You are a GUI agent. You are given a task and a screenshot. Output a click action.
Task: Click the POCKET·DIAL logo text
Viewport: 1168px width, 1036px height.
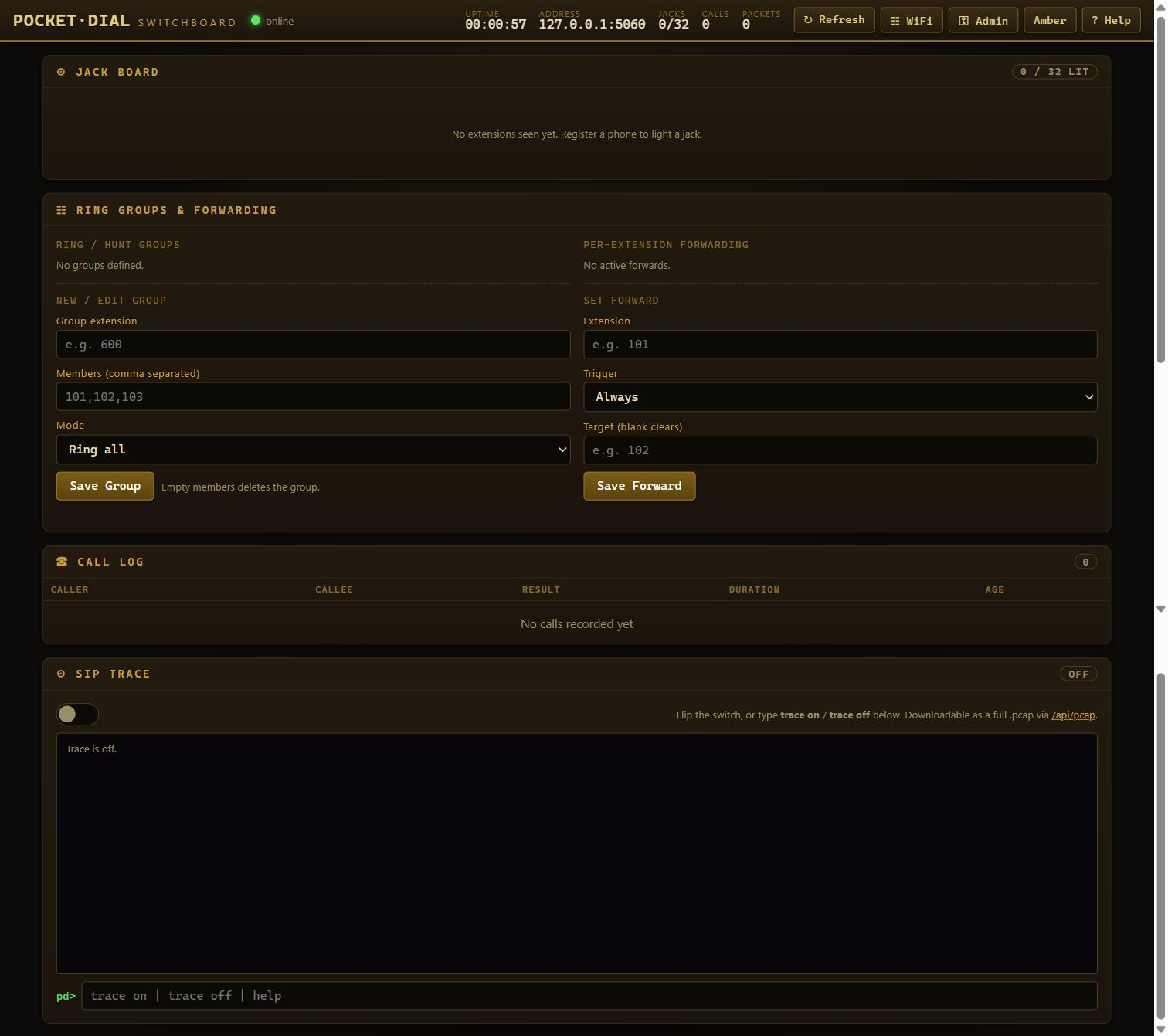(71, 21)
